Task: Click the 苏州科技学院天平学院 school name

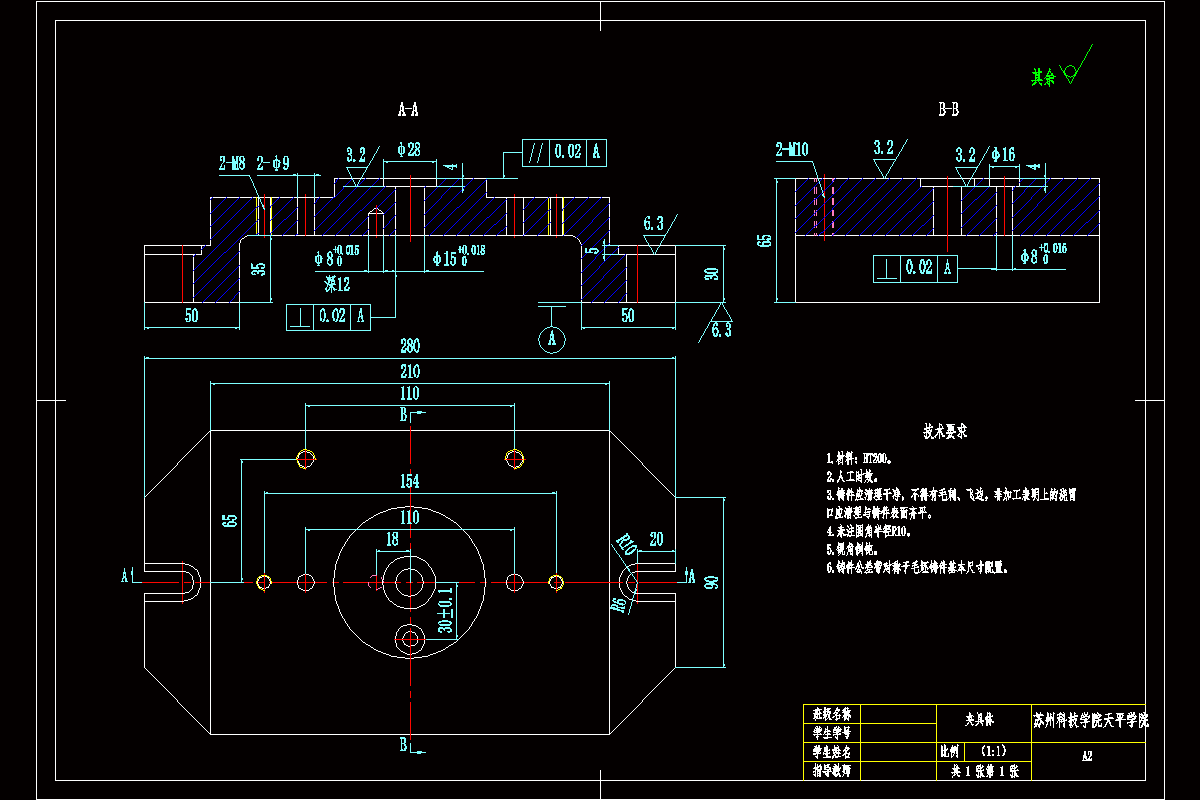Action: (1091, 719)
